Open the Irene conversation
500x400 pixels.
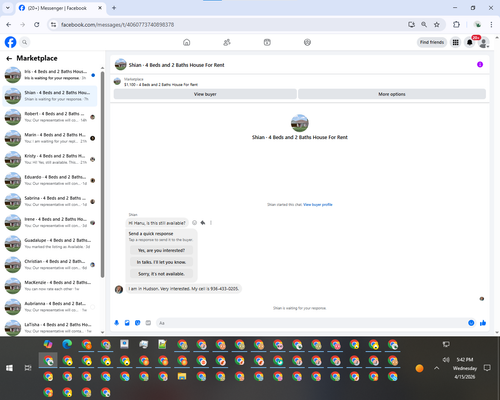[50, 222]
